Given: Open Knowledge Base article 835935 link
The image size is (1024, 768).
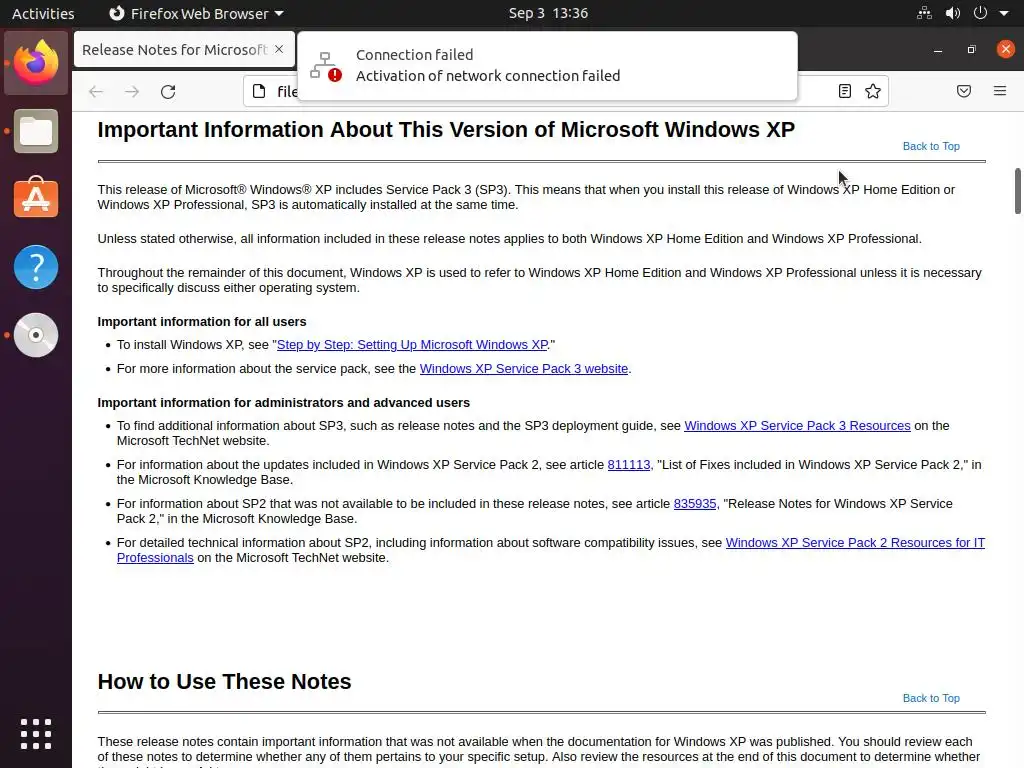Looking at the screenshot, I should click(695, 504).
